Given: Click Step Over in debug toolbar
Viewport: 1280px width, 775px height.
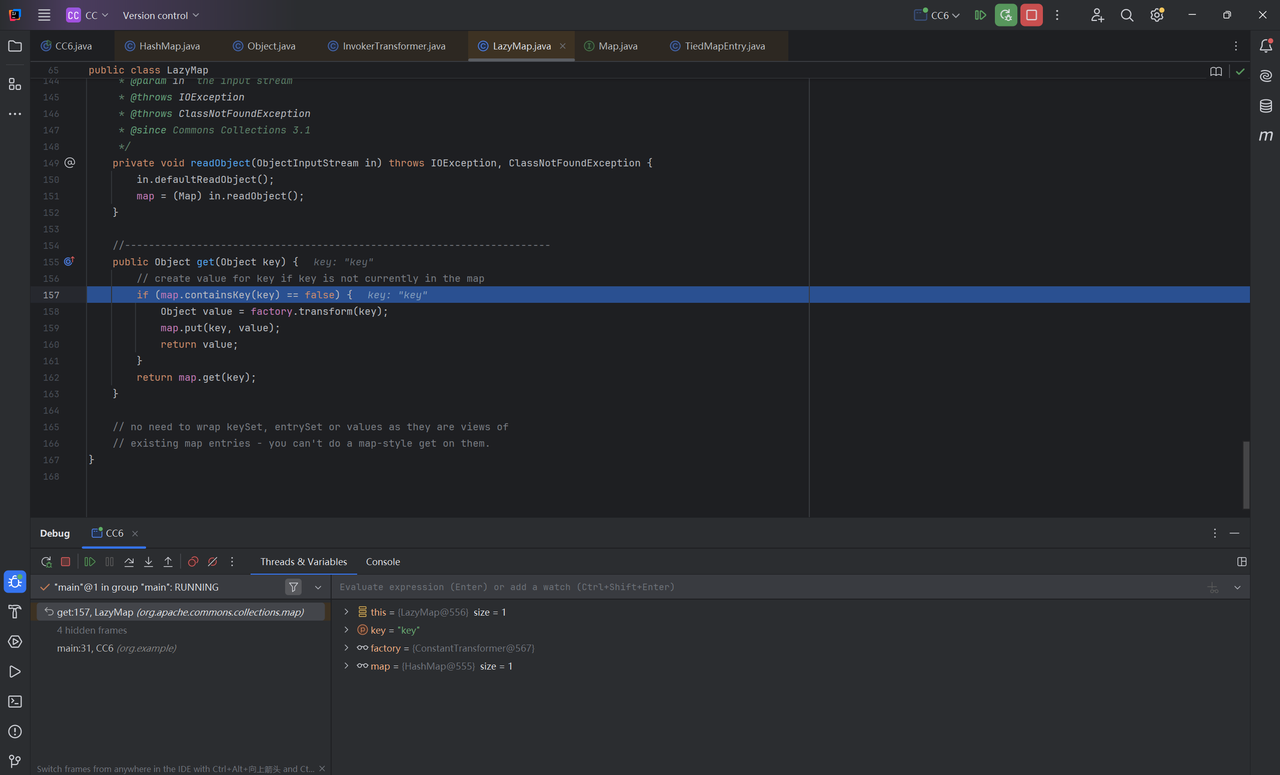Looking at the screenshot, I should point(129,562).
